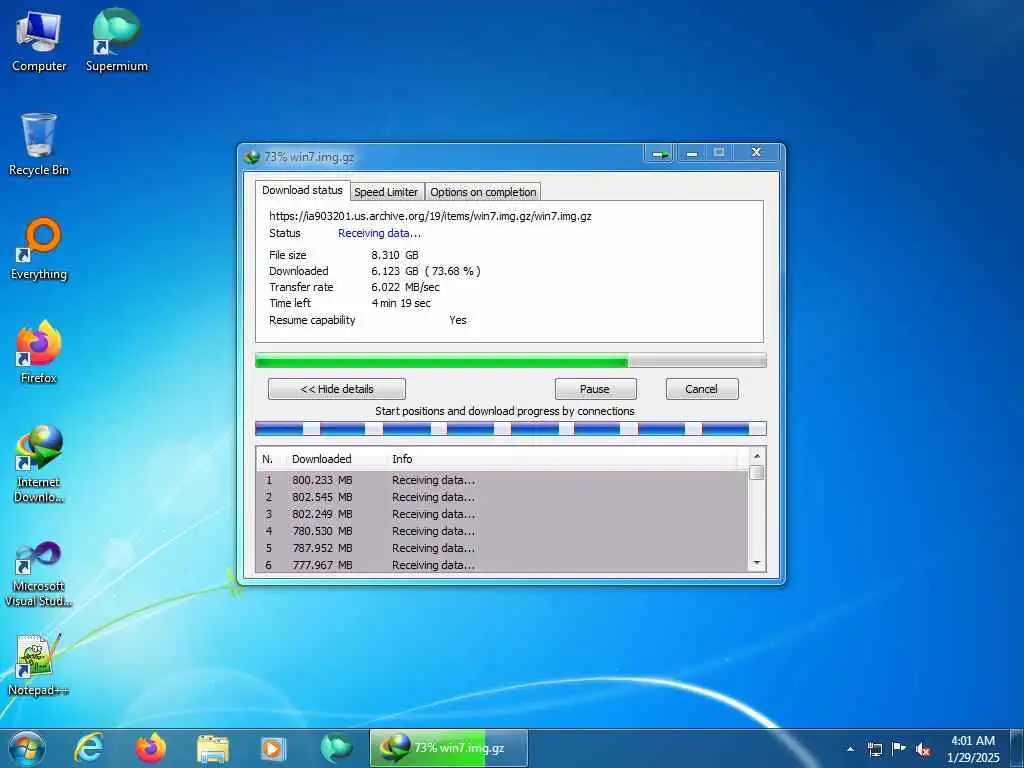Click the << Hide details button
Screen dimensions: 1024x768
(x=337, y=389)
